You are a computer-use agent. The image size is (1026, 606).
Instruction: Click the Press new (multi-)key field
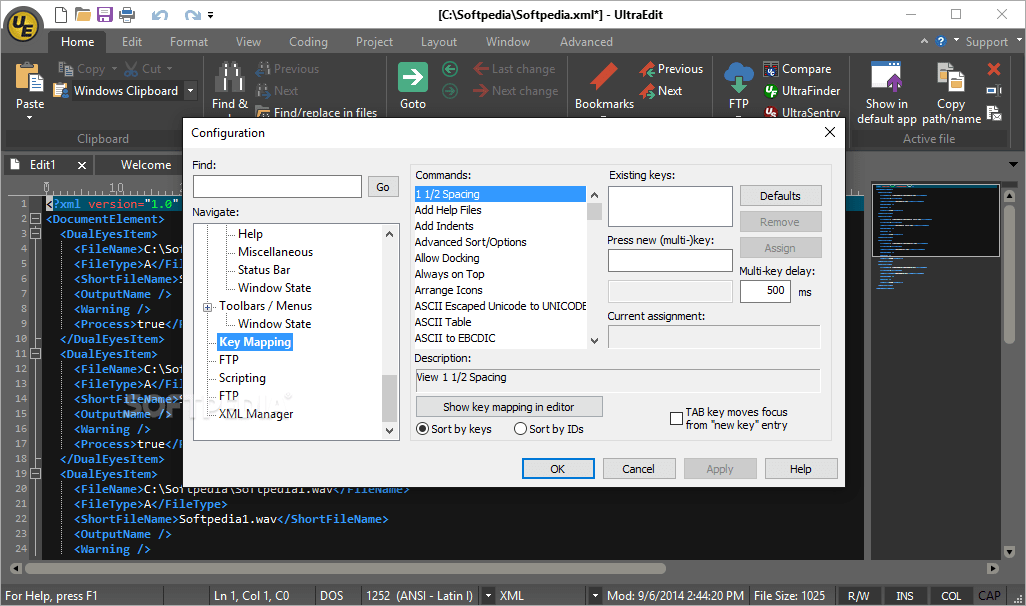click(x=670, y=260)
